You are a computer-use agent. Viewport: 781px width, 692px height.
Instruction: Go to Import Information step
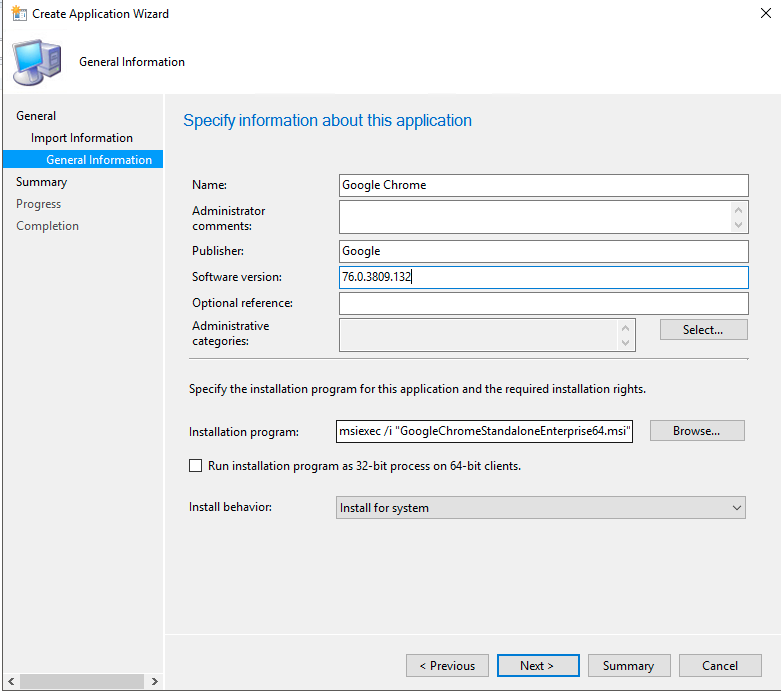point(82,138)
